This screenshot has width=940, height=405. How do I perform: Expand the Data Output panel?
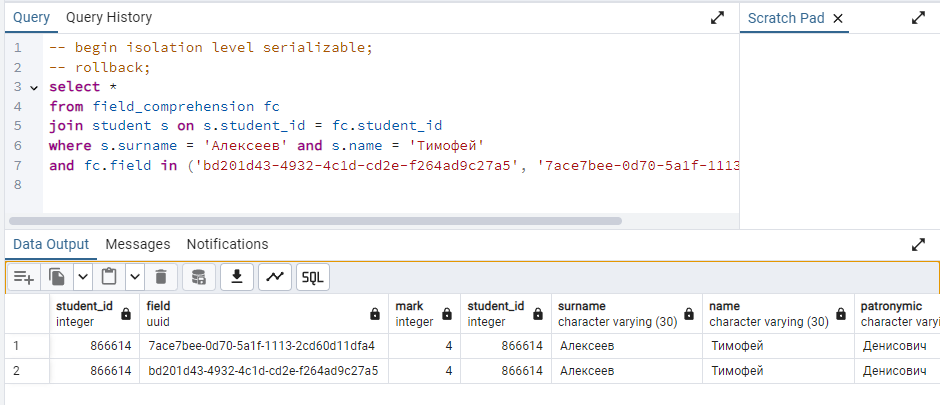(918, 244)
